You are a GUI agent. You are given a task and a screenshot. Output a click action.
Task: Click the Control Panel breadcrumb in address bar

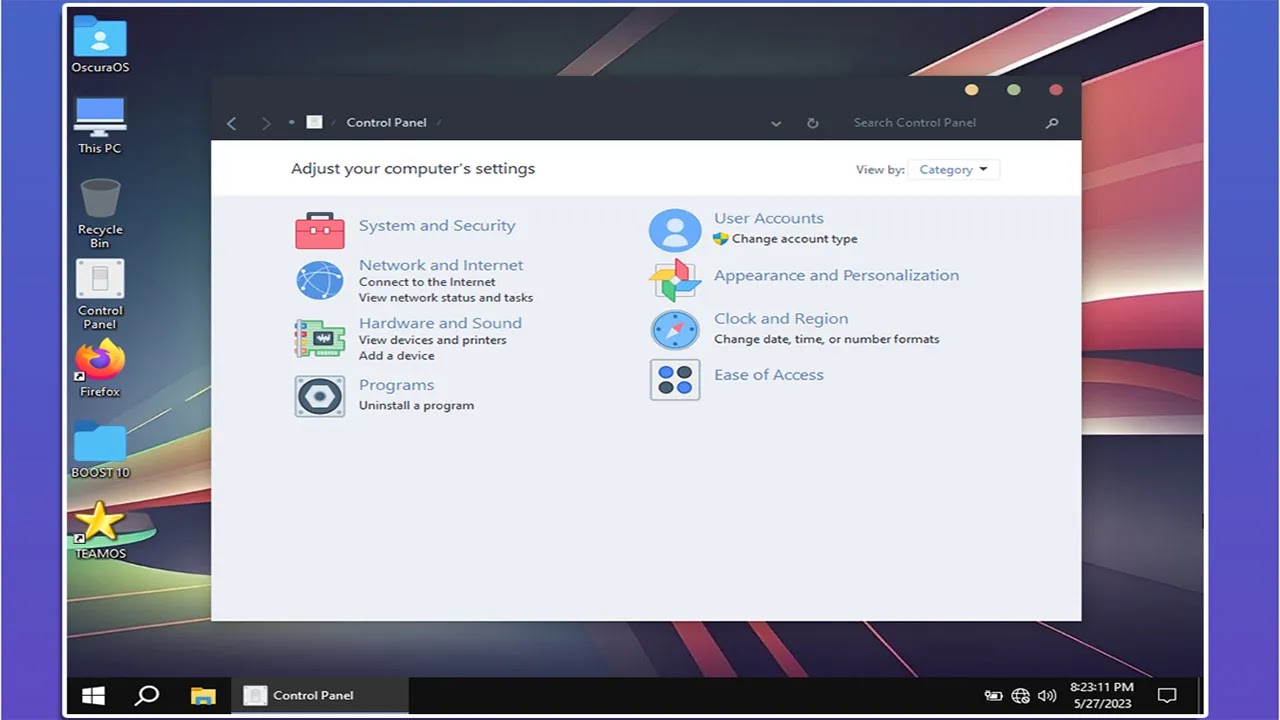386,123
